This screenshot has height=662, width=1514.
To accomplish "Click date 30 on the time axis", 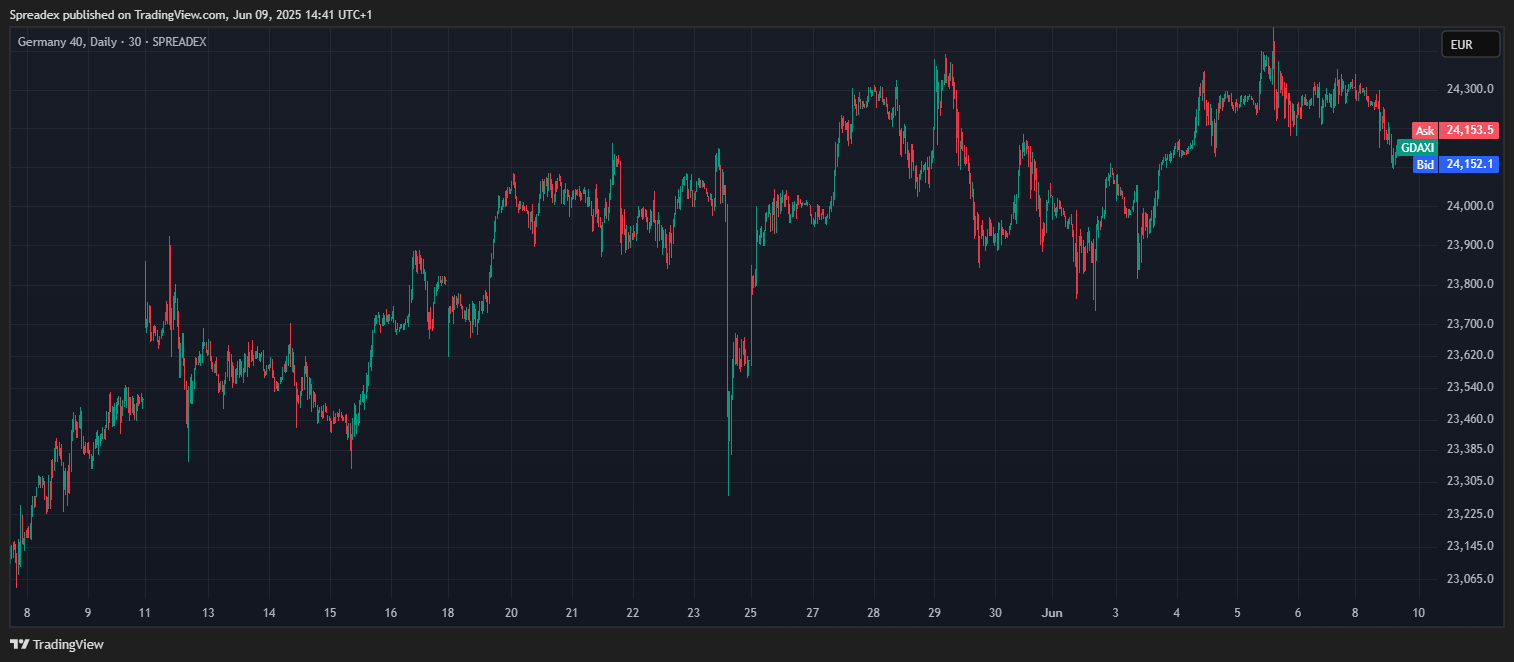I will tap(995, 613).
